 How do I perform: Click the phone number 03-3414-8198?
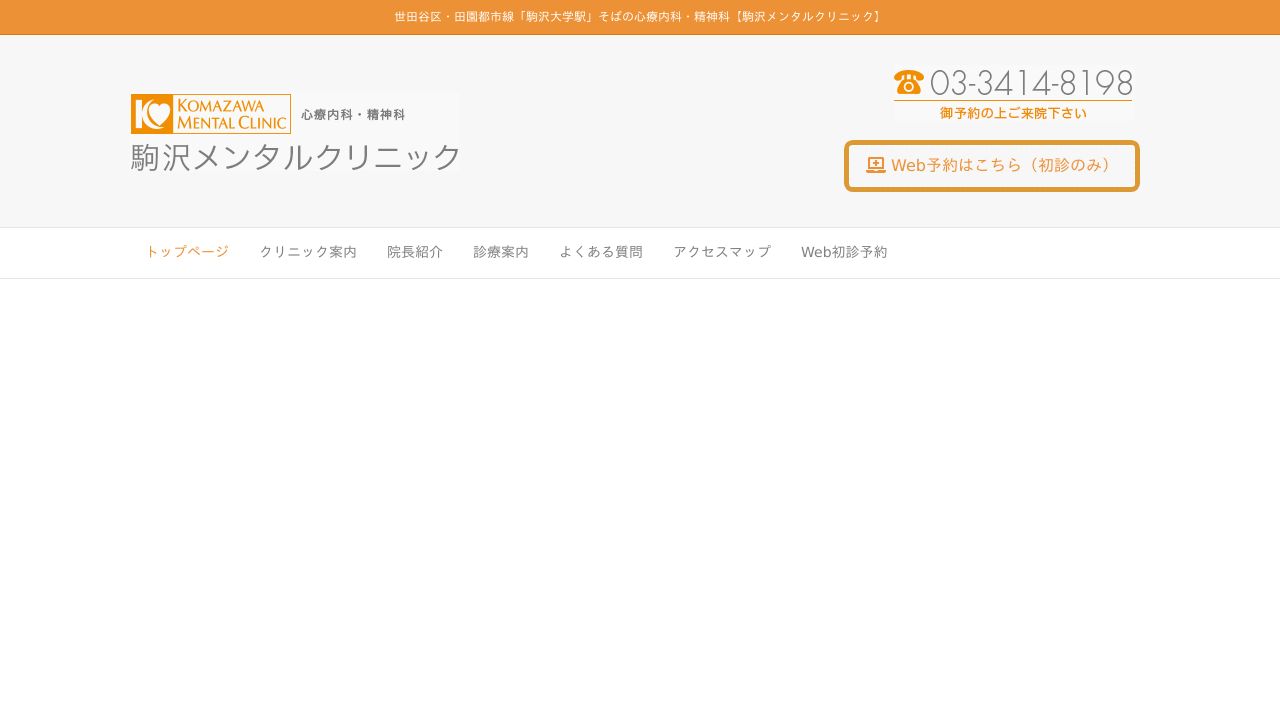(1031, 84)
